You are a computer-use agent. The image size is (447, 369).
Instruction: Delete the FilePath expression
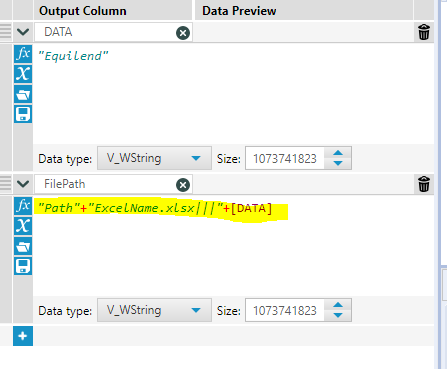pos(424,184)
